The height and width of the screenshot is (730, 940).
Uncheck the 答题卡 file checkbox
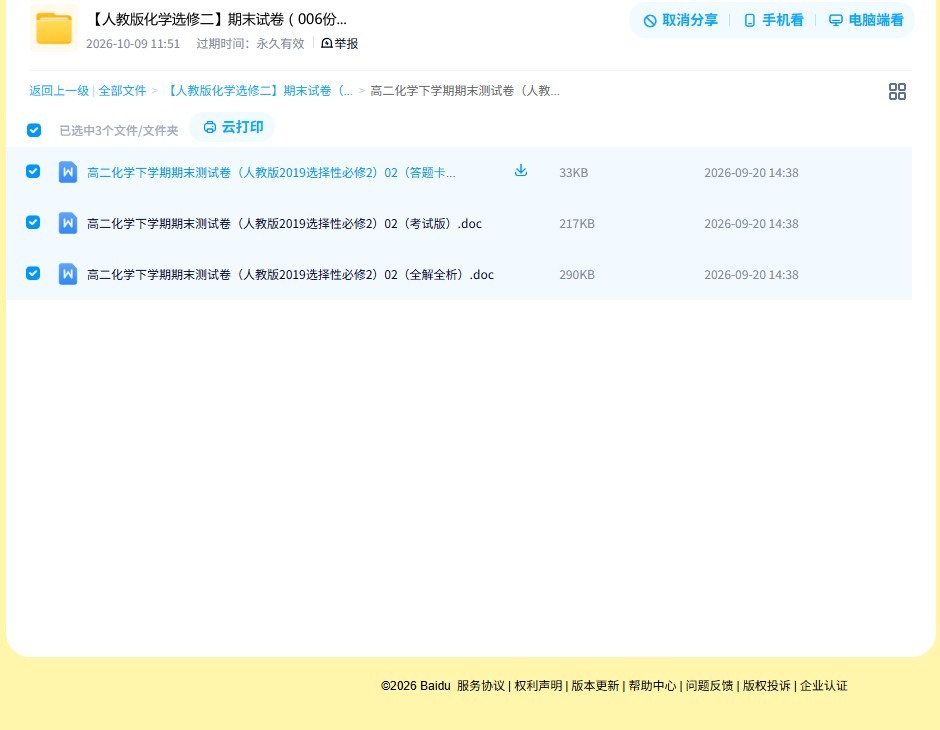pos(33,171)
